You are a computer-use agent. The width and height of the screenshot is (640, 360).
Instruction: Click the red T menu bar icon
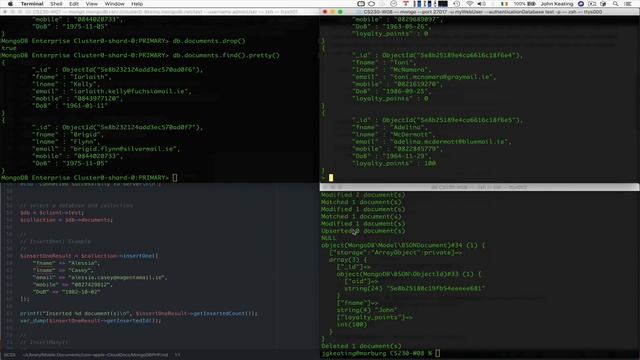click(x=406, y=4)
